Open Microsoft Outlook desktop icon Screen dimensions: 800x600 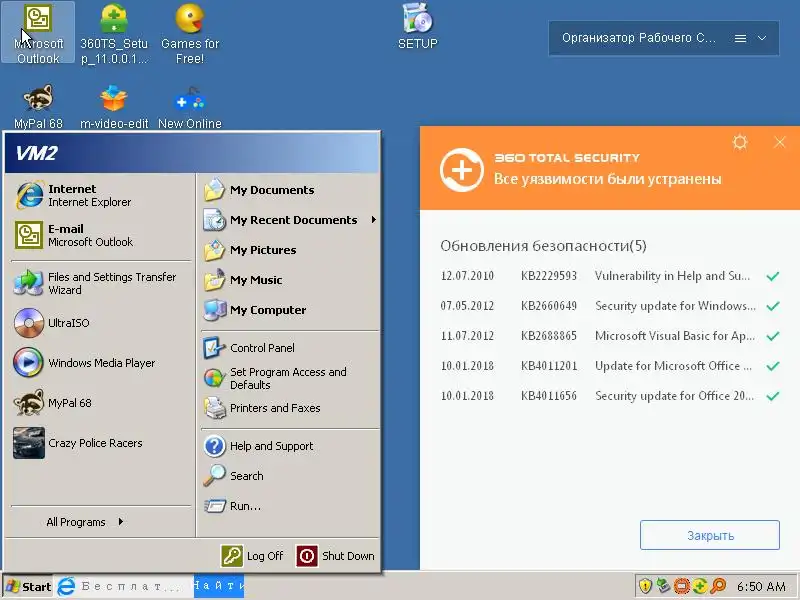coord(38,33)
